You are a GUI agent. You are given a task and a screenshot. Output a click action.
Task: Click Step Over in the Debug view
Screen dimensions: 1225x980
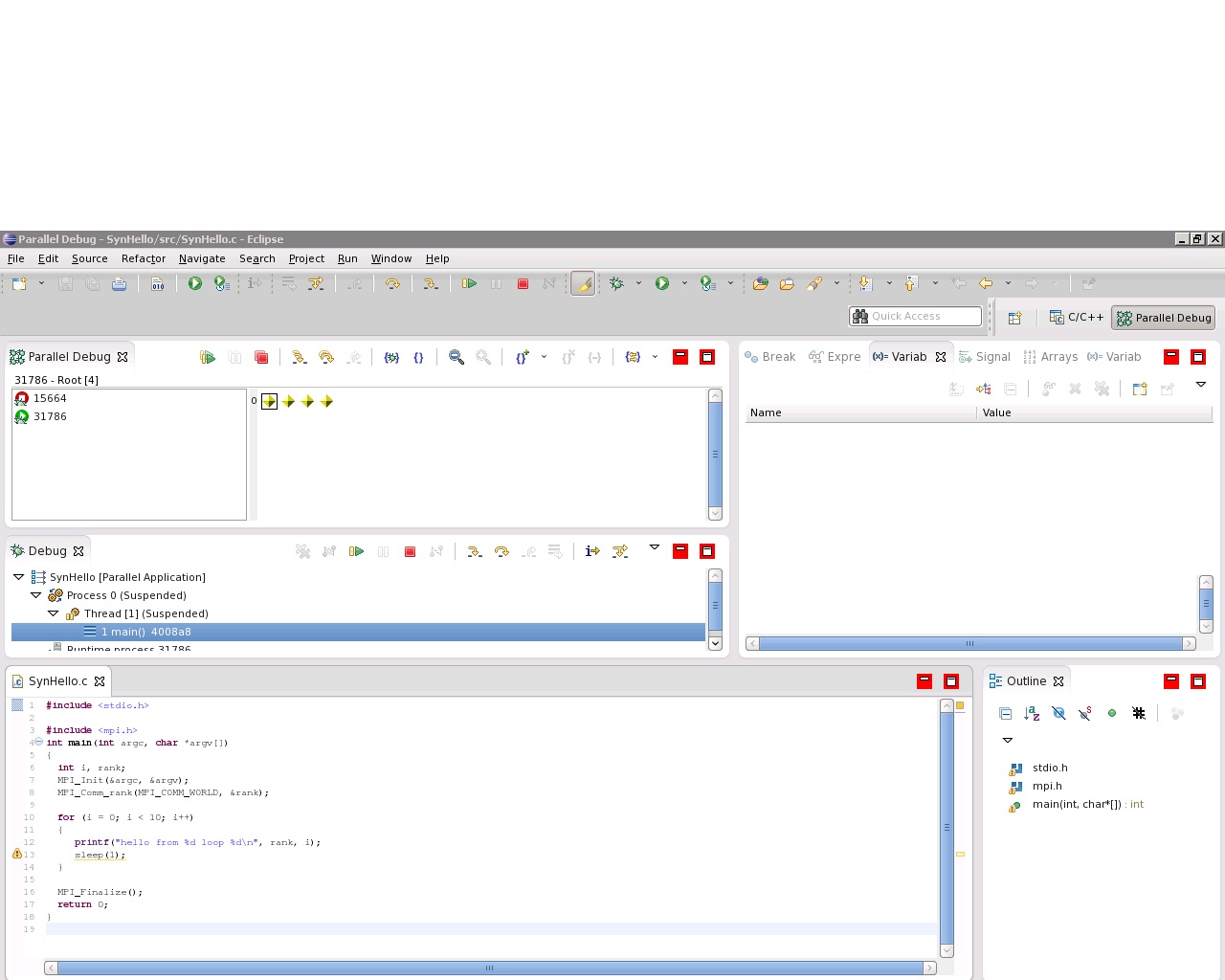(501, 551)
